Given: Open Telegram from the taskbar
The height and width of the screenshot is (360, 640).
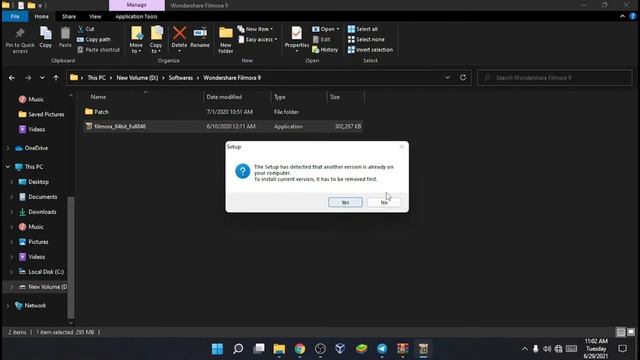Looking at the screenshot, I should [x=382, y=349].
